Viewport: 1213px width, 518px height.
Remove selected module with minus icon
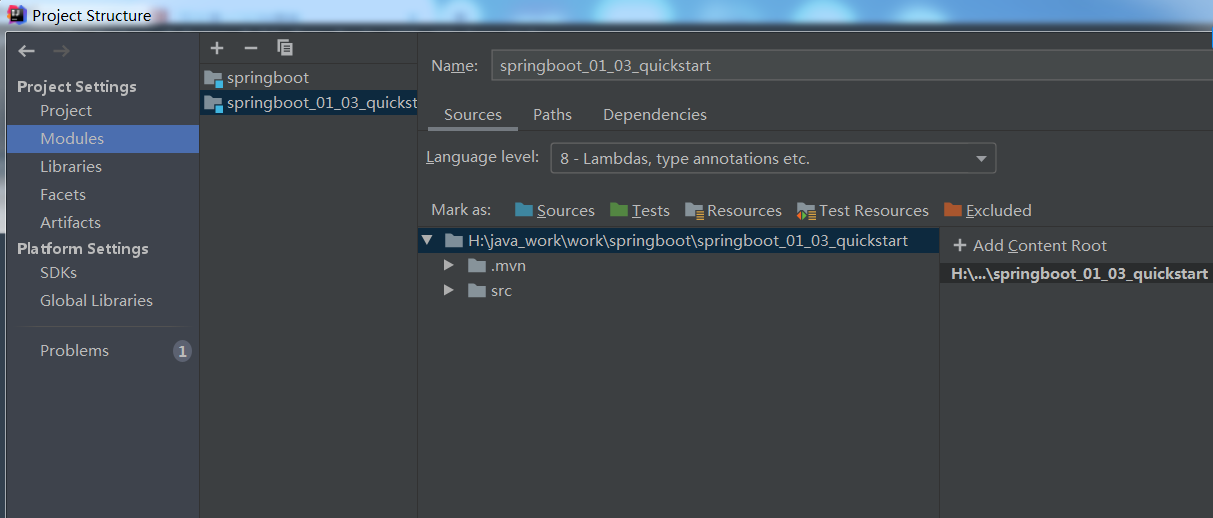(251, 48)
